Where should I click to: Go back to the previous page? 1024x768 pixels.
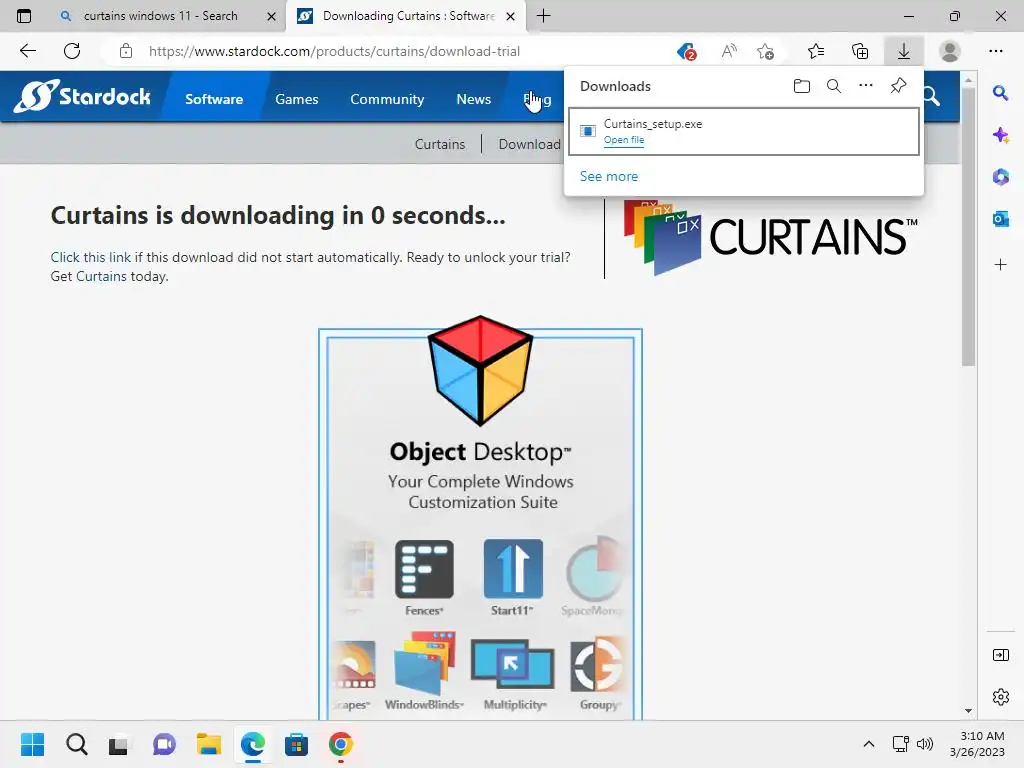coord(27,51)
